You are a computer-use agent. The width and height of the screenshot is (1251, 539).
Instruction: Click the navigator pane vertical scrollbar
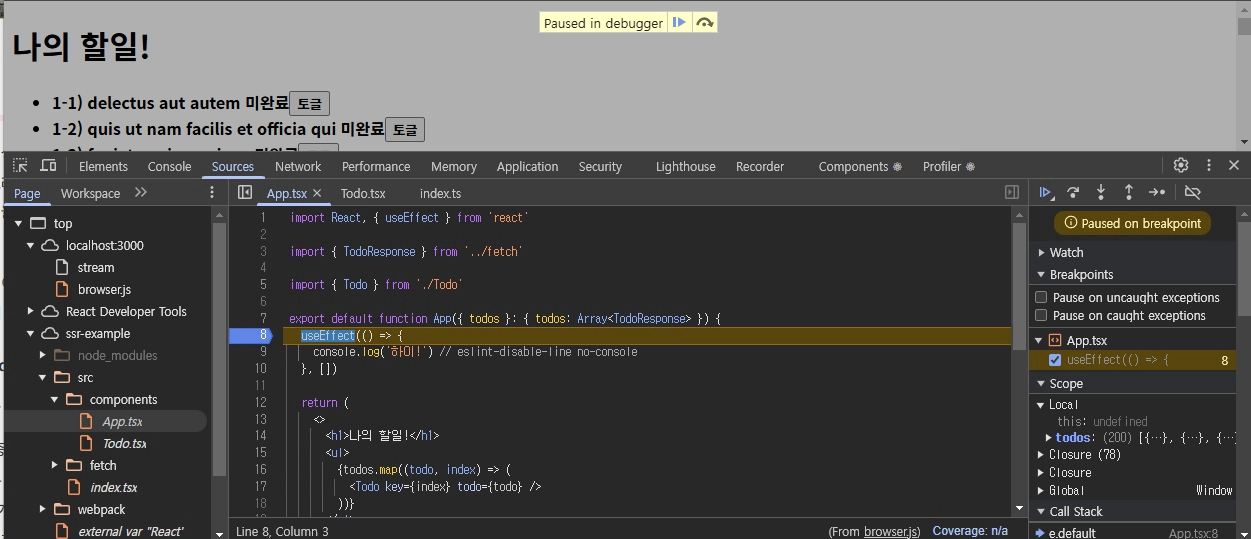[x=219, y=348]
